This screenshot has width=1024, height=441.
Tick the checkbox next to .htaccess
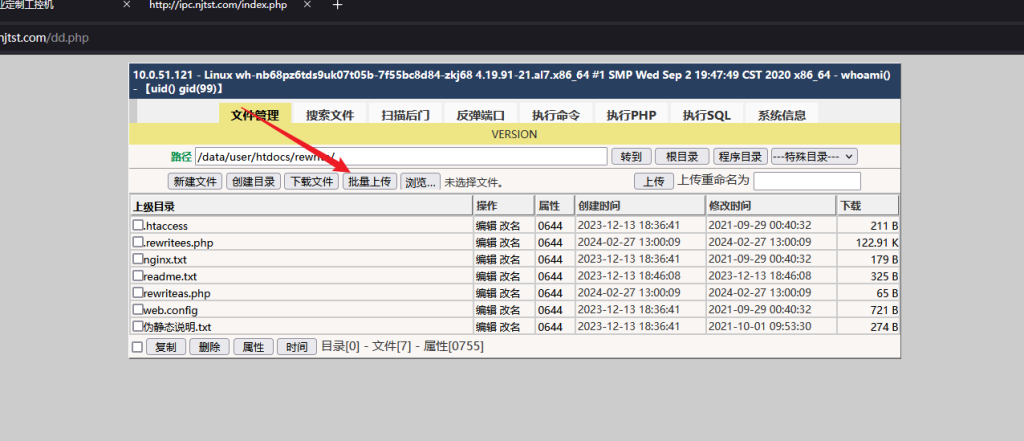[139, 225]
